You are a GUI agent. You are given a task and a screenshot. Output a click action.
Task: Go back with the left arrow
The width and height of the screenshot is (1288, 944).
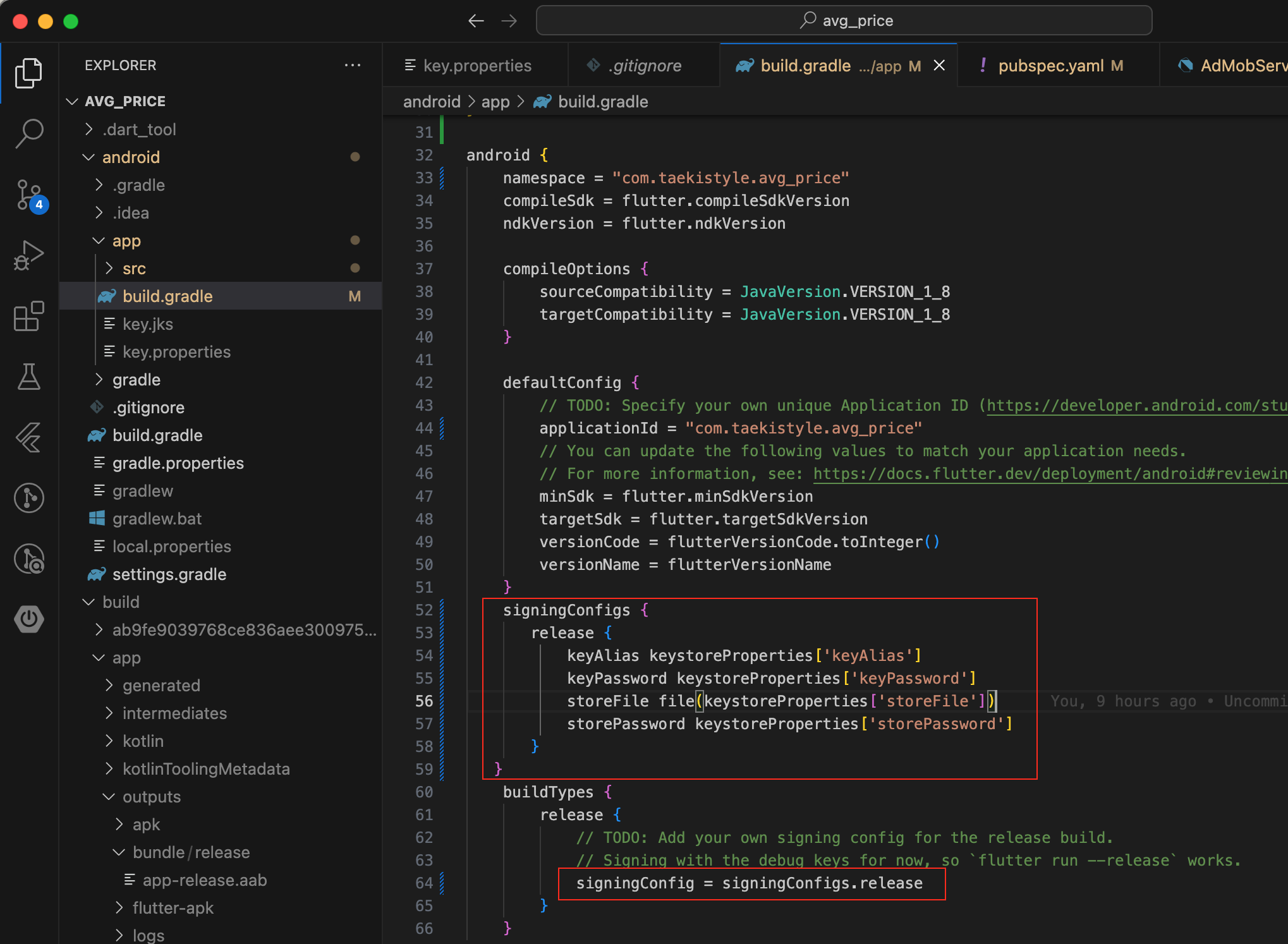click(x=476, y=21)
